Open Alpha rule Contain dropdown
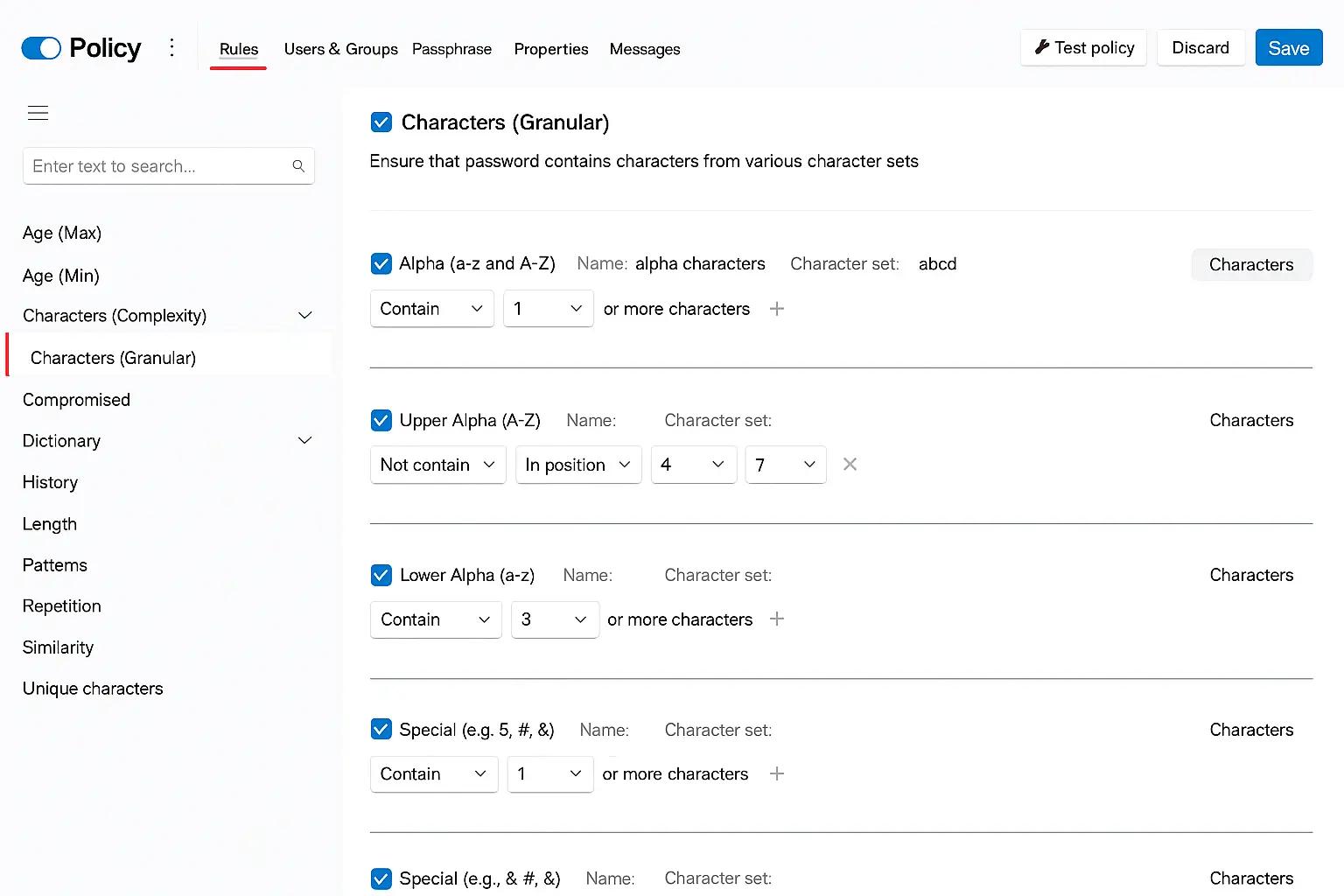The width and height of the screenshot is (1344, 896). click(x=432, y=309)
